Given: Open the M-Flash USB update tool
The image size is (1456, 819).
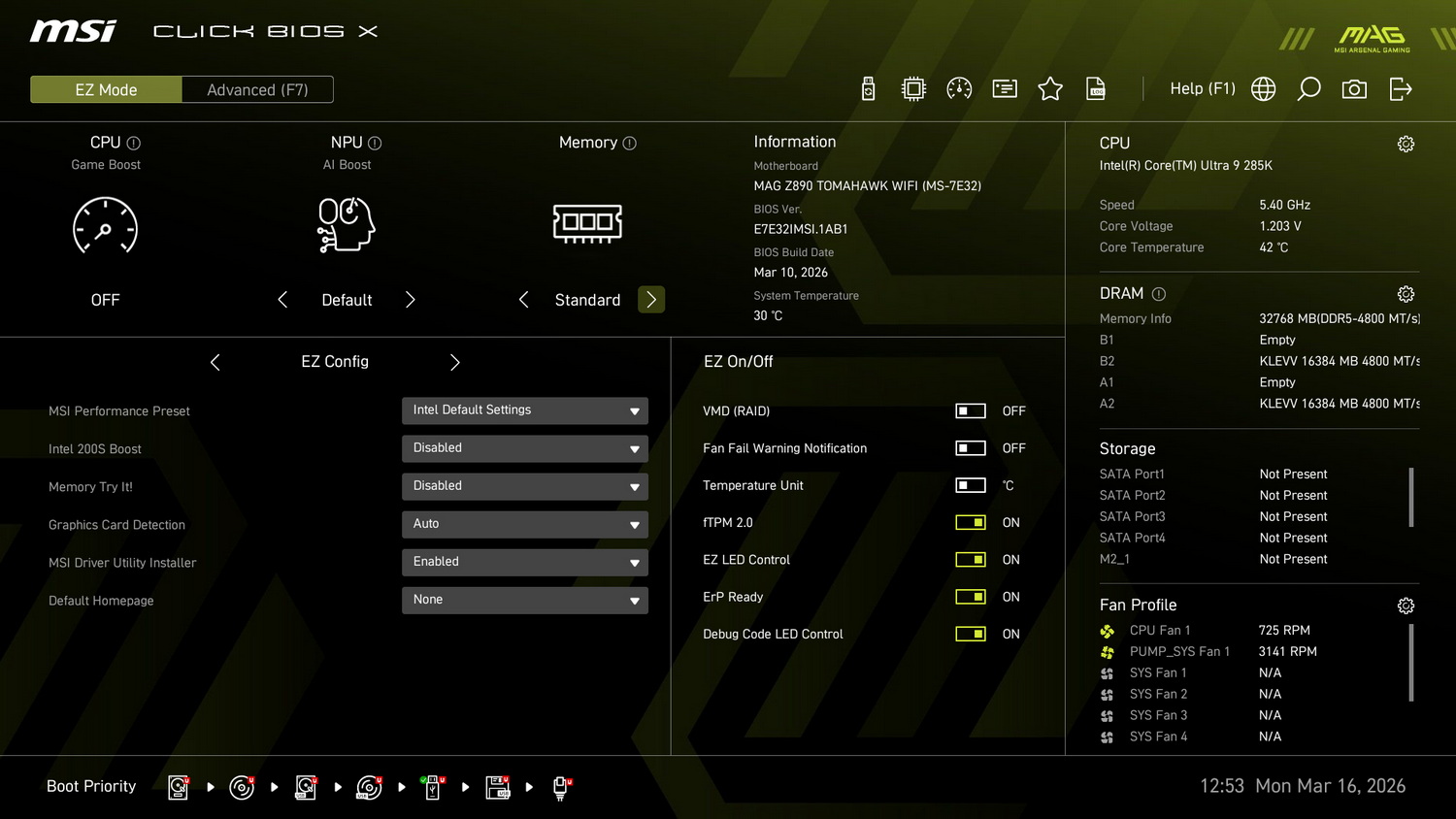Looking at the screenshot, I should [x=868, y=88].
